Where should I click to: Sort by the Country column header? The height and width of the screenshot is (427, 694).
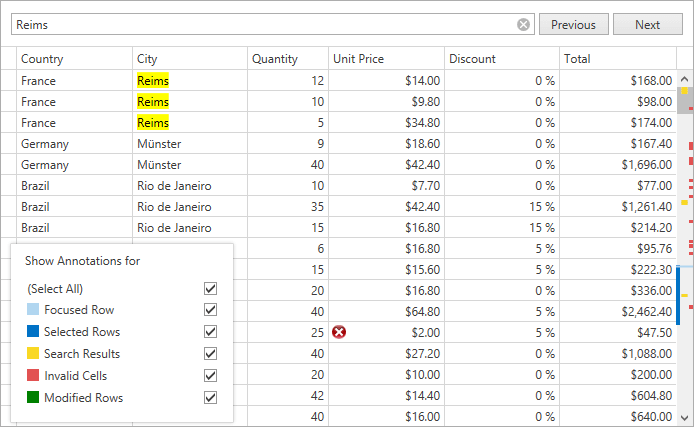click(74, 59)
